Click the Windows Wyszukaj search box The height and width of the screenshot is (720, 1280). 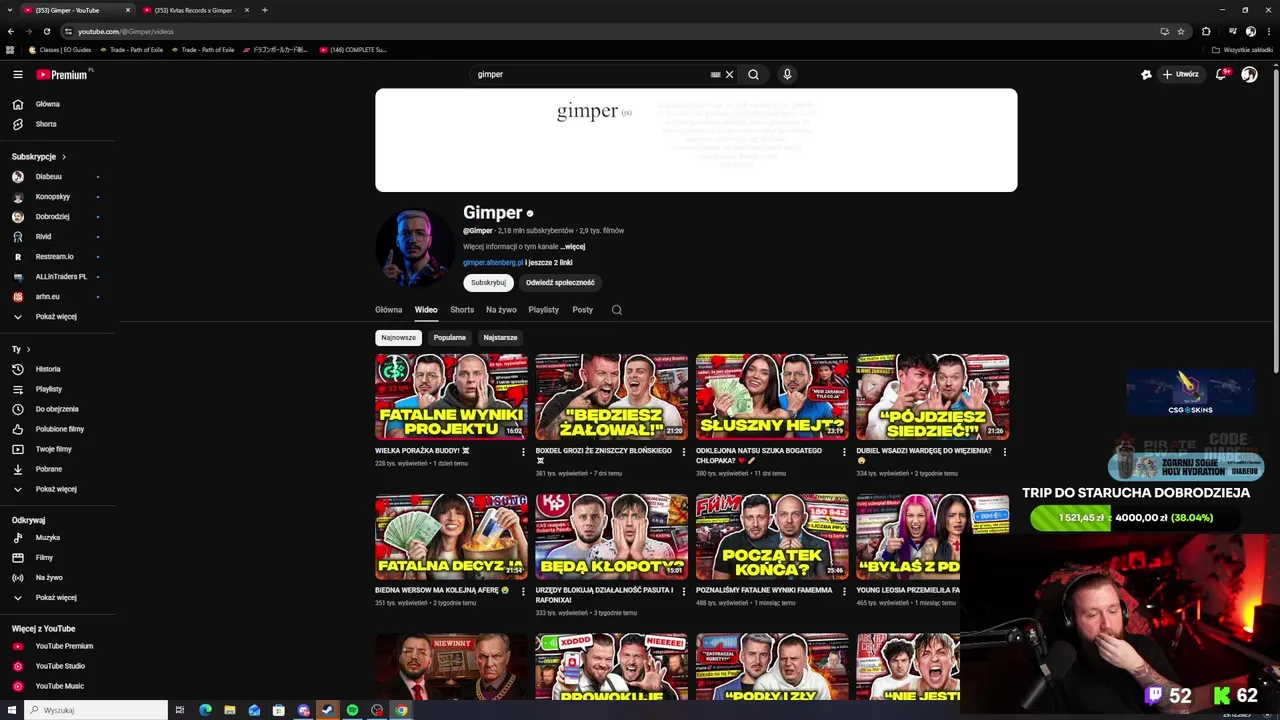coord(95,710)
